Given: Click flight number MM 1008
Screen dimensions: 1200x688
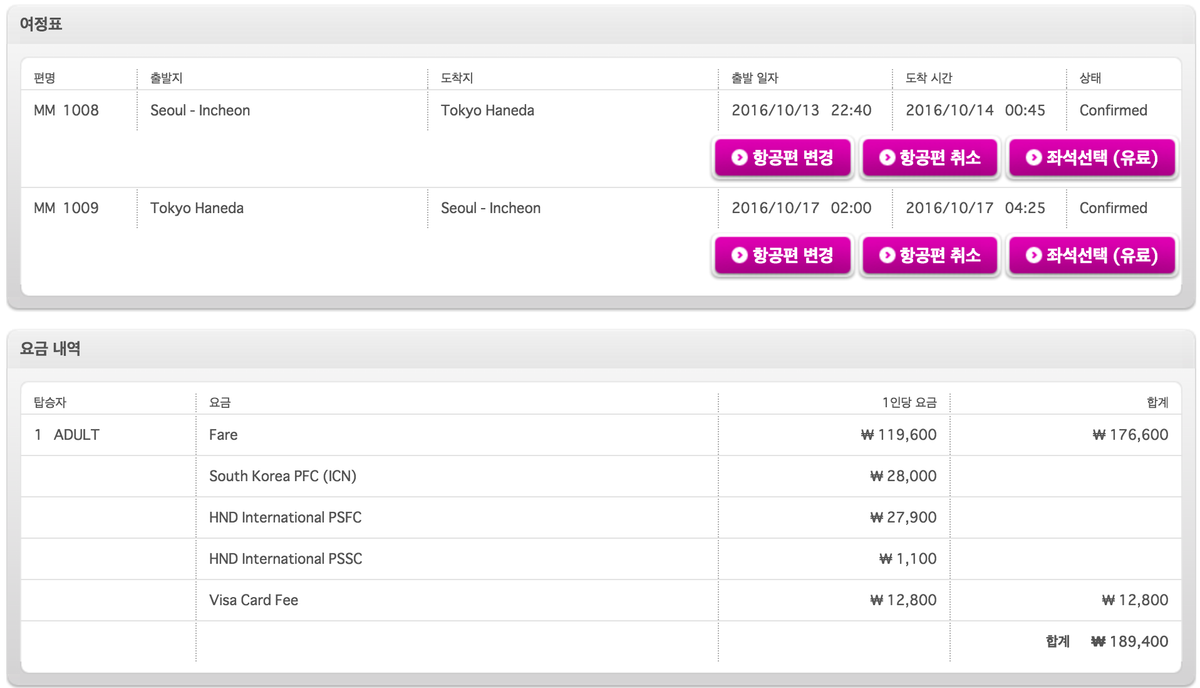Looking at the screenshot, I should (66, 111).
